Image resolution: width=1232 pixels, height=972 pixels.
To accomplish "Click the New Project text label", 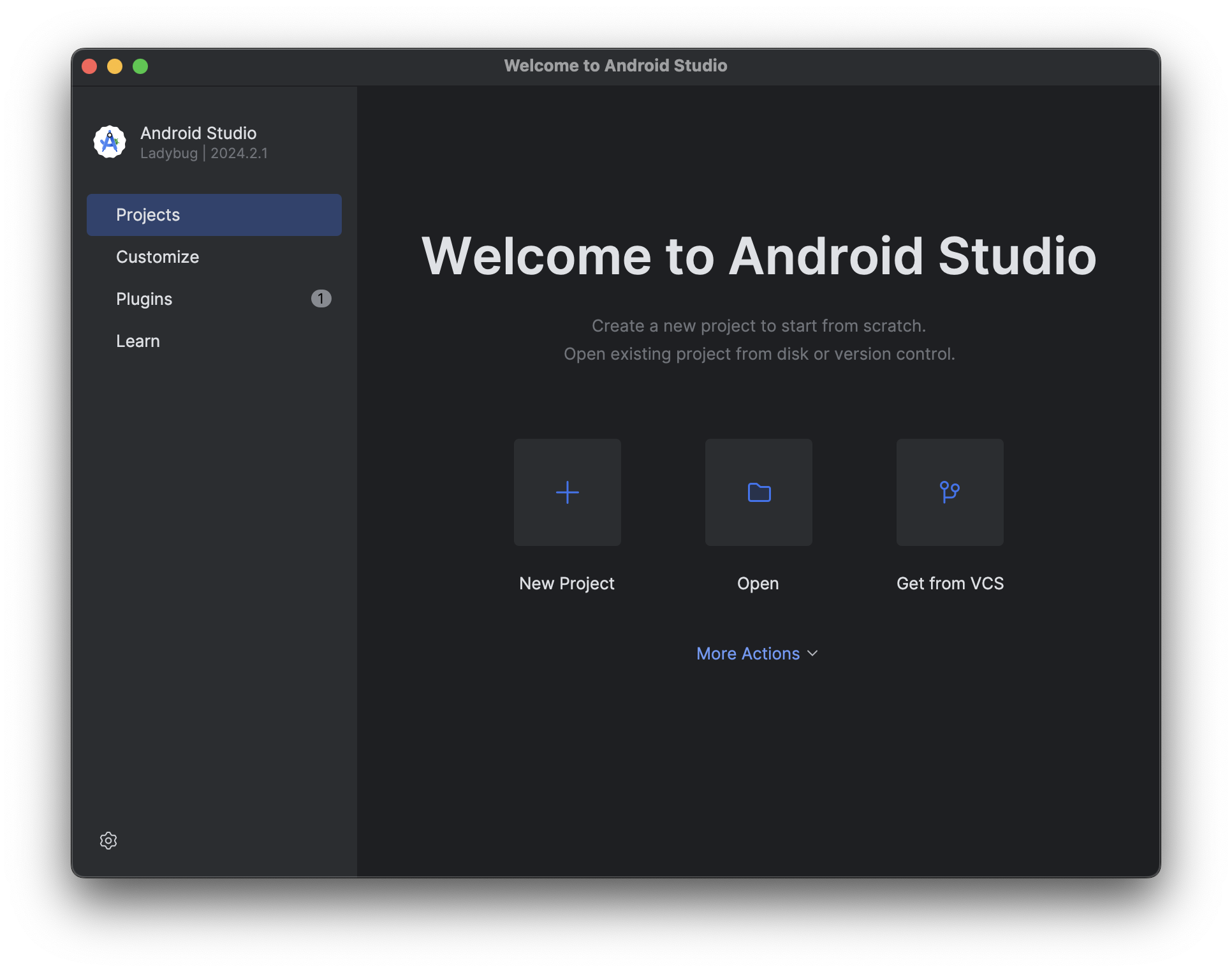I will (x=567, y=584).
